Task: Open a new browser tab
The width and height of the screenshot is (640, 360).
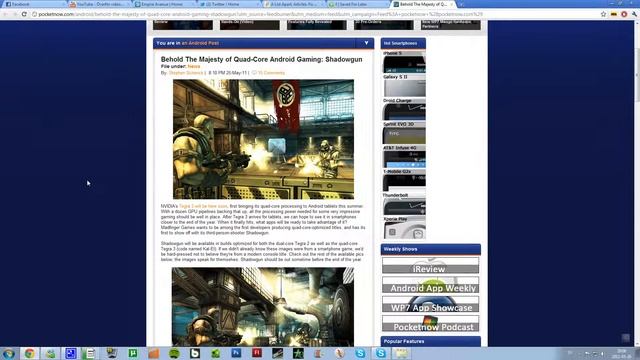Action: click(x=461, y=4)
